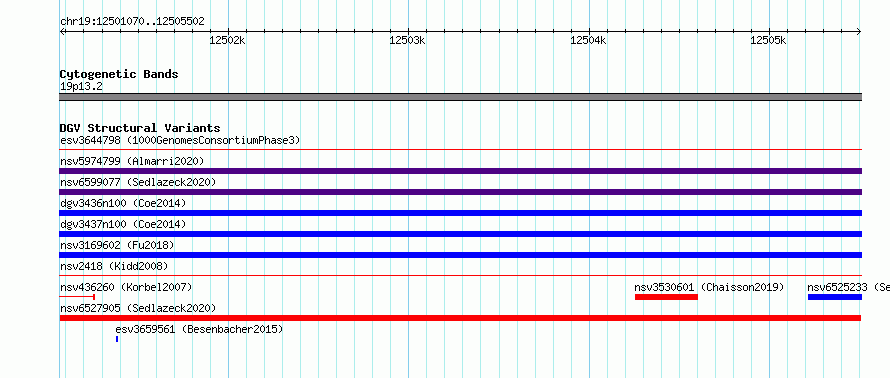The width and height of the screenshot is (890, 378).
Task: Click the thin red esv3644798 variant line
Action: (x=460, y=150)
